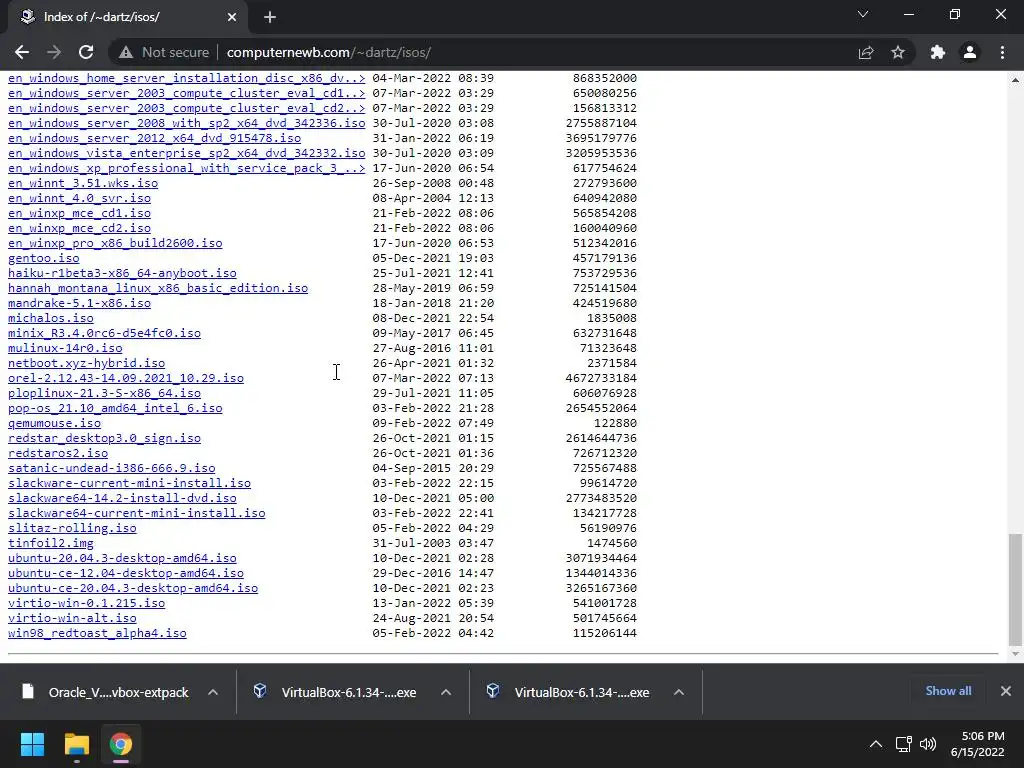Download en_winxp_mce_cd2.iso
This screenshot has width=1024, height=768.
pyautogui.click(x=79, y=228)
